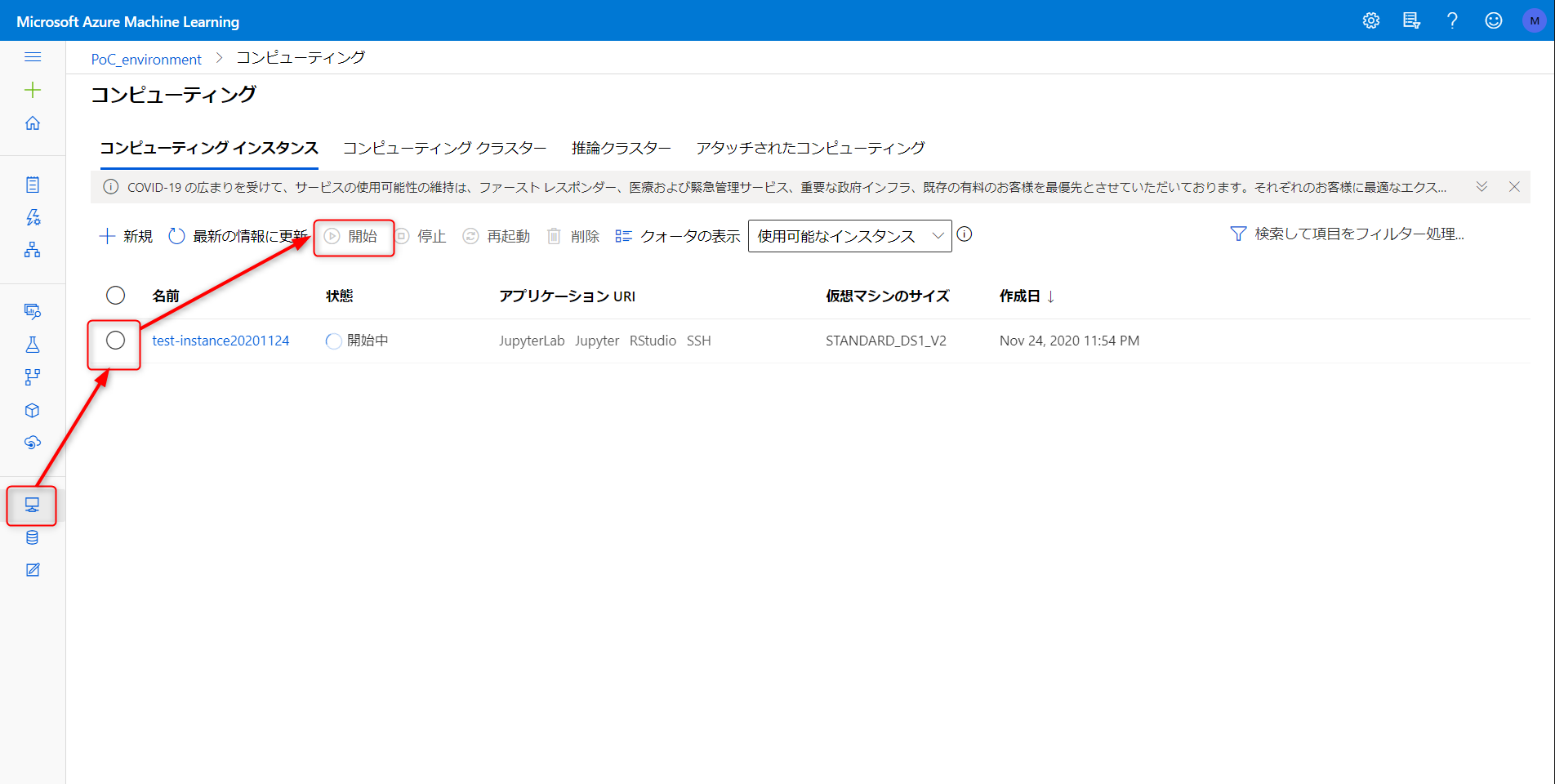Open Experiments flask icon in sidebar
1555x784 pixels.
[x=33, y=345]
